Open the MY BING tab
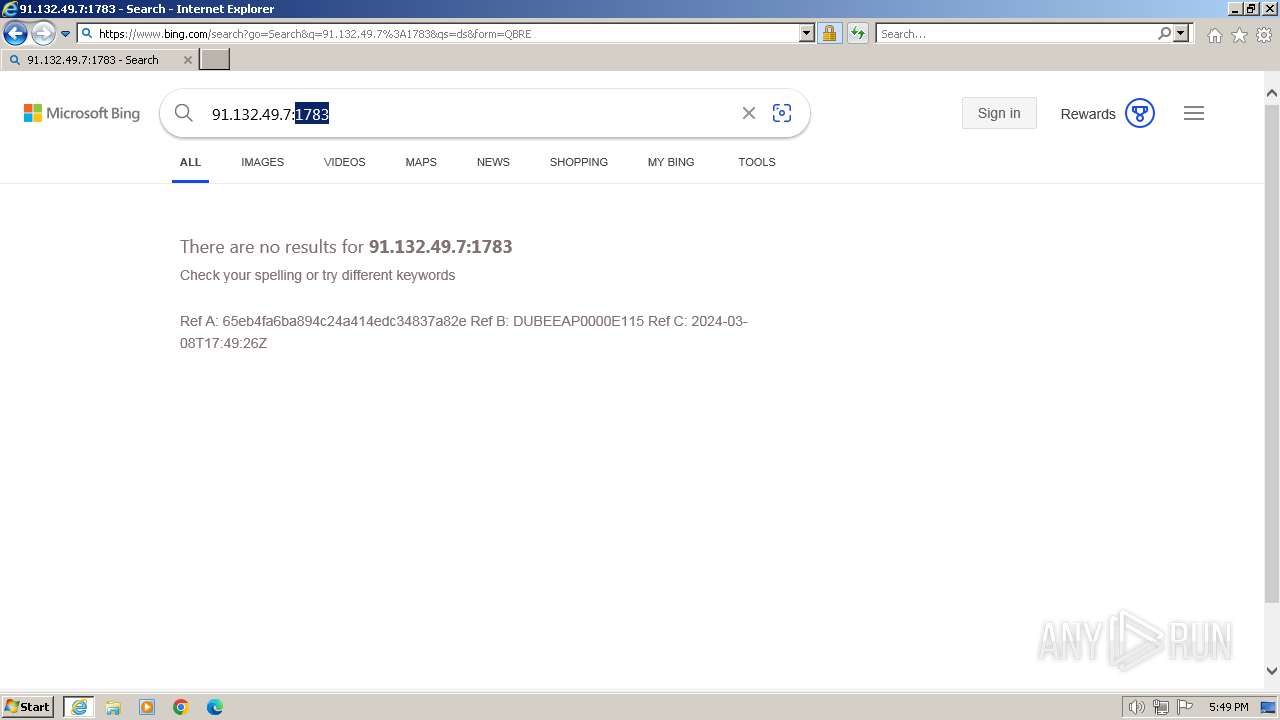The width and height of the screenshot is (1280, 720). 671,162
